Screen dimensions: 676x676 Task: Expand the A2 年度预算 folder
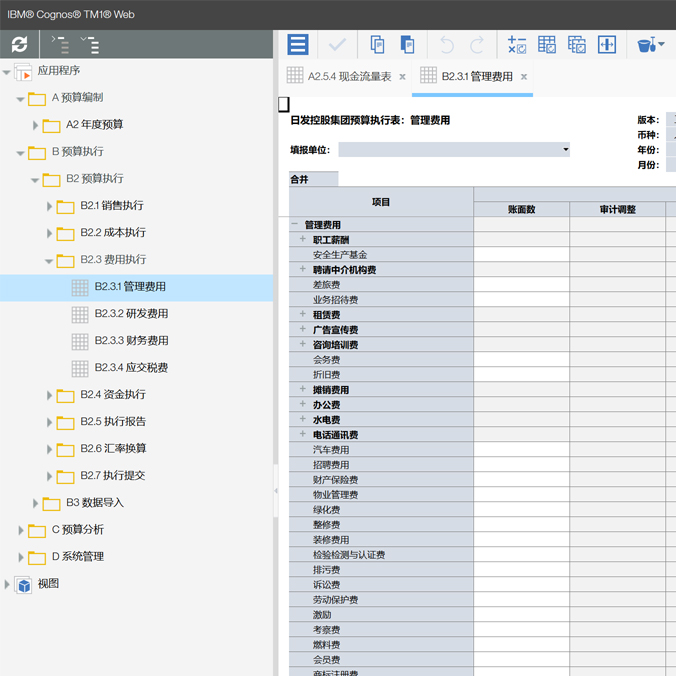pos(35,125)
